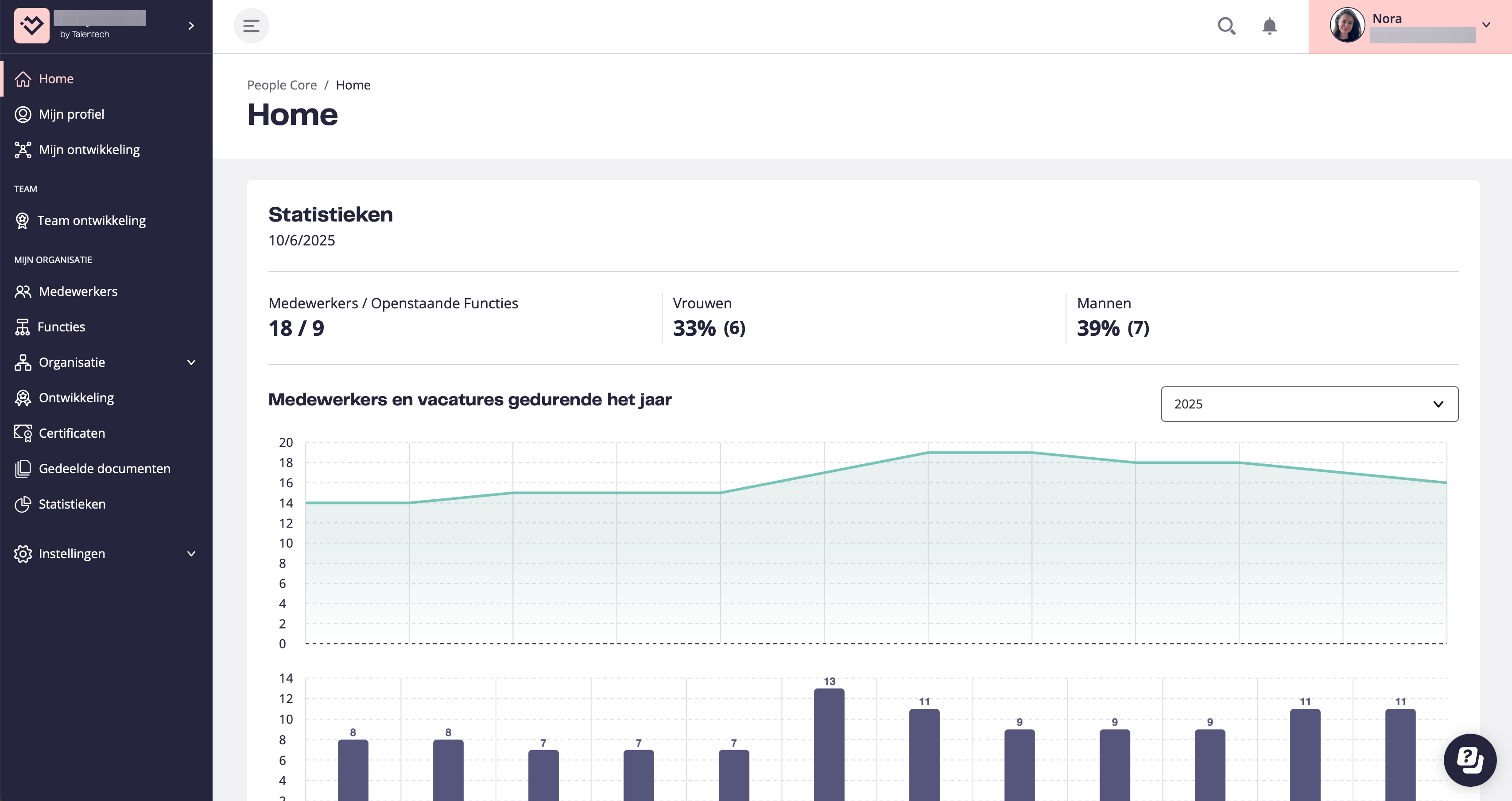Click the Statistieken pie chart icon

[x=23, y=505]
